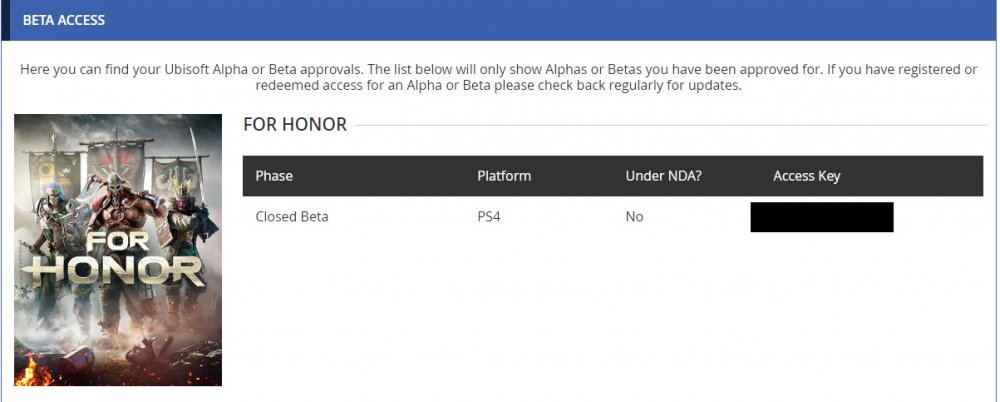Select the No value under NDA

635,216
